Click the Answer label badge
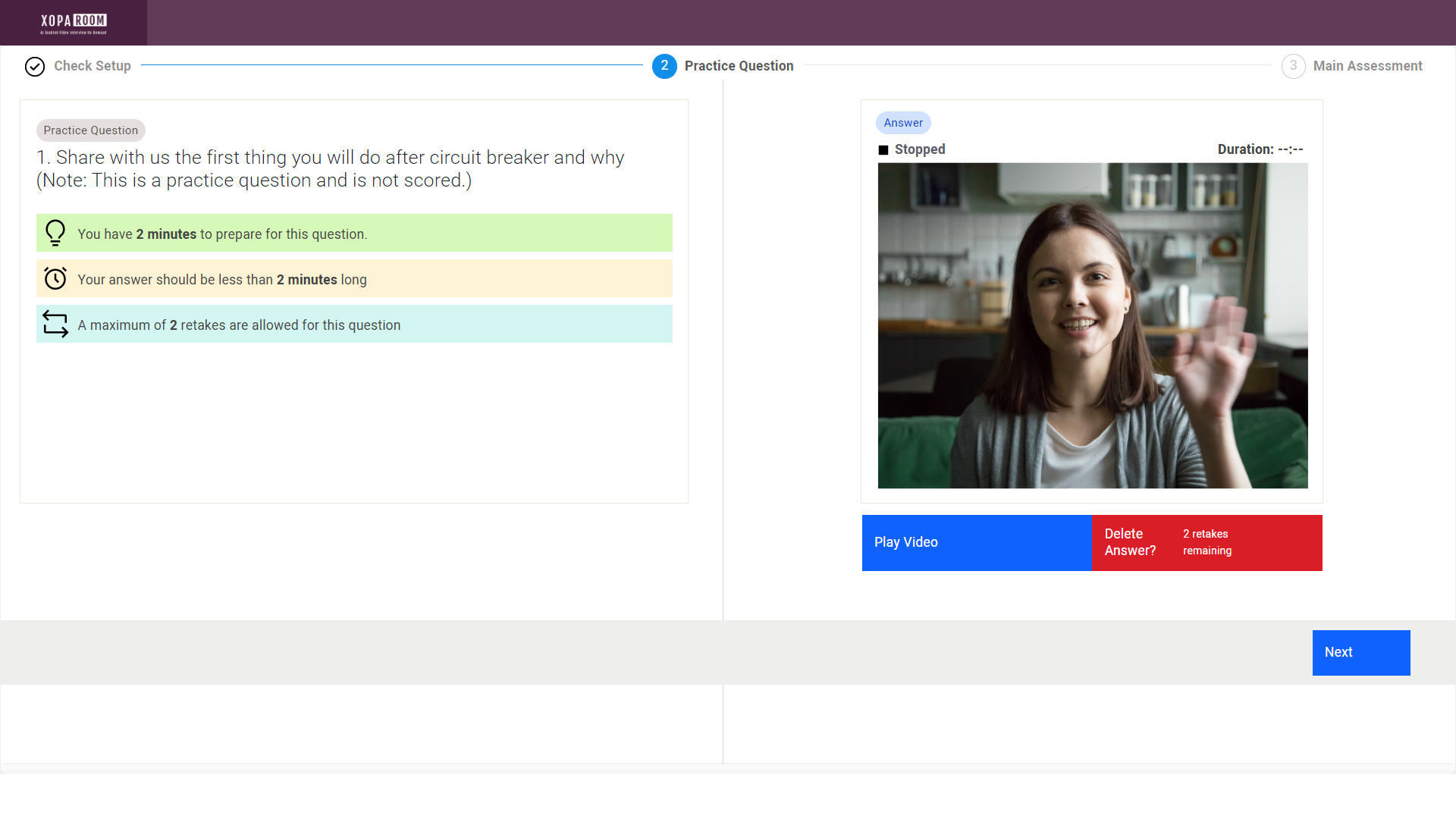Image resolution: width=1456 pixels, height=819 pixels. click(902, 123)
